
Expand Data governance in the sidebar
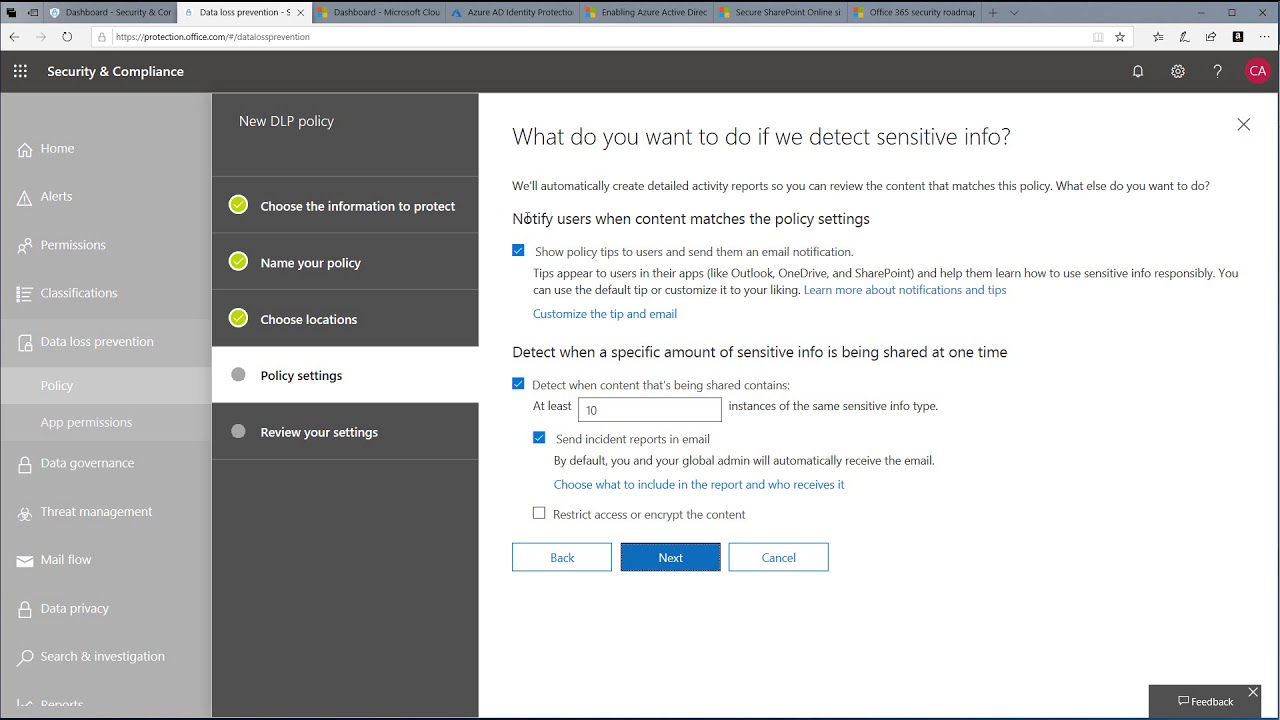87,463
